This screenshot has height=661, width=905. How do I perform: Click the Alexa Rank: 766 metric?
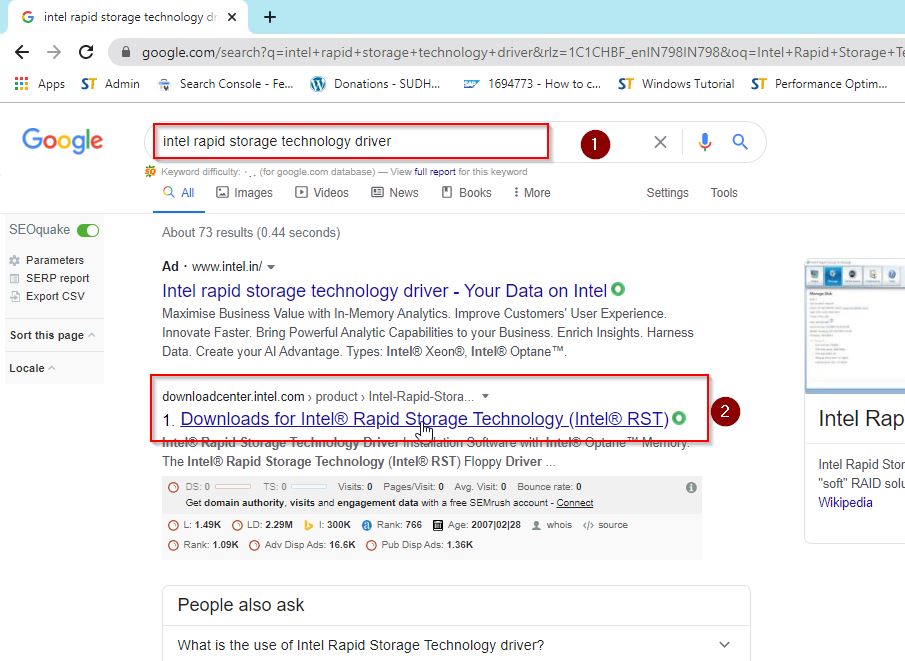pyautogui.click(x=392, y=525)
